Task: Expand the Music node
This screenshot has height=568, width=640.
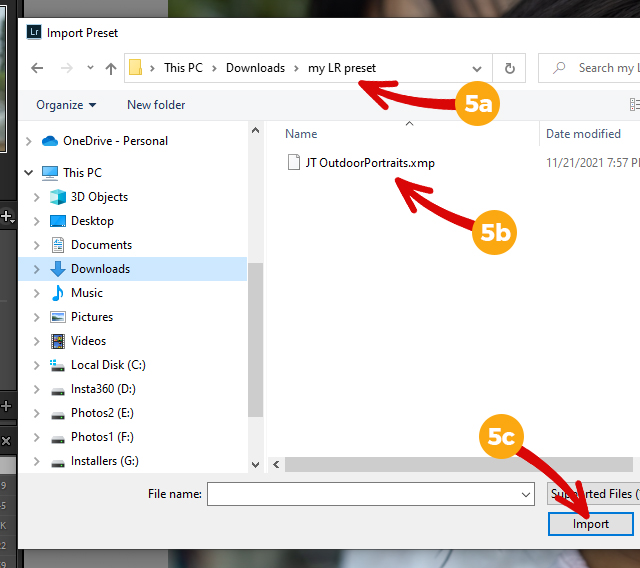Action: (37, 293)
